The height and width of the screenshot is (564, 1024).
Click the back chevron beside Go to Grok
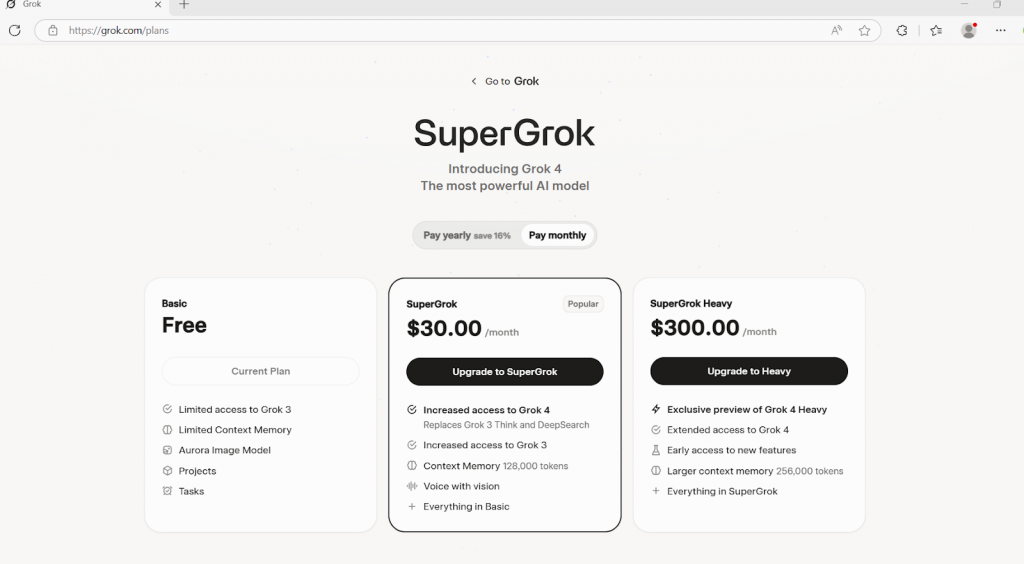coord(474,81)
